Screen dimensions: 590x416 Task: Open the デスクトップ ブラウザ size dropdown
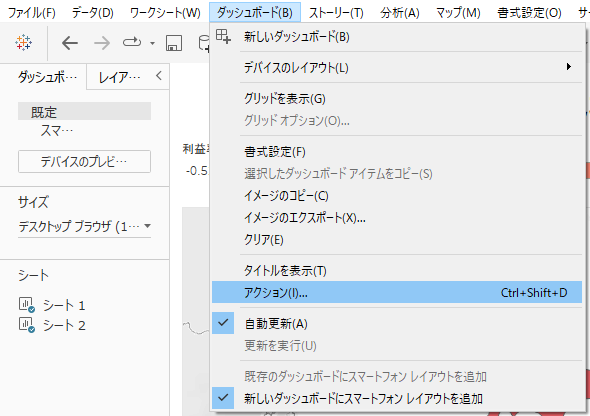point(85,226)
